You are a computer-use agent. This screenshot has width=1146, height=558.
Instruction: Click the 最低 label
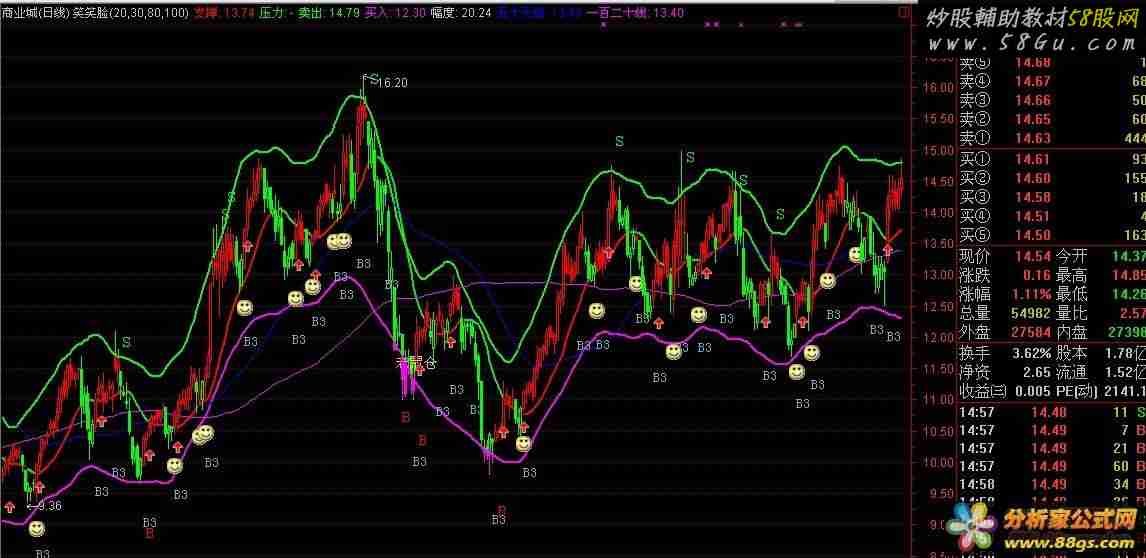point(1071,294)
